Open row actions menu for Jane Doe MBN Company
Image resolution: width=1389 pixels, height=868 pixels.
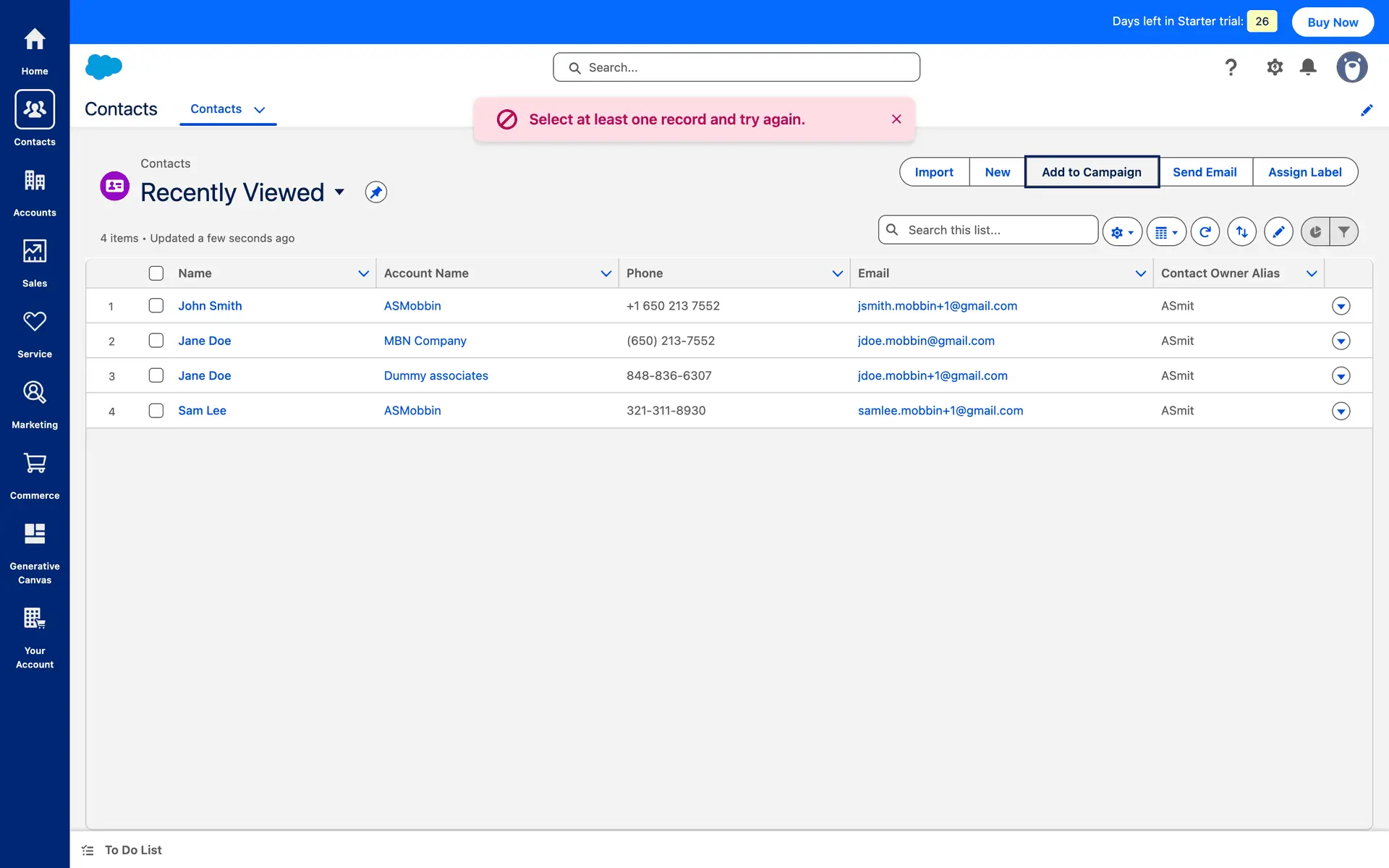click(1341, 341)
